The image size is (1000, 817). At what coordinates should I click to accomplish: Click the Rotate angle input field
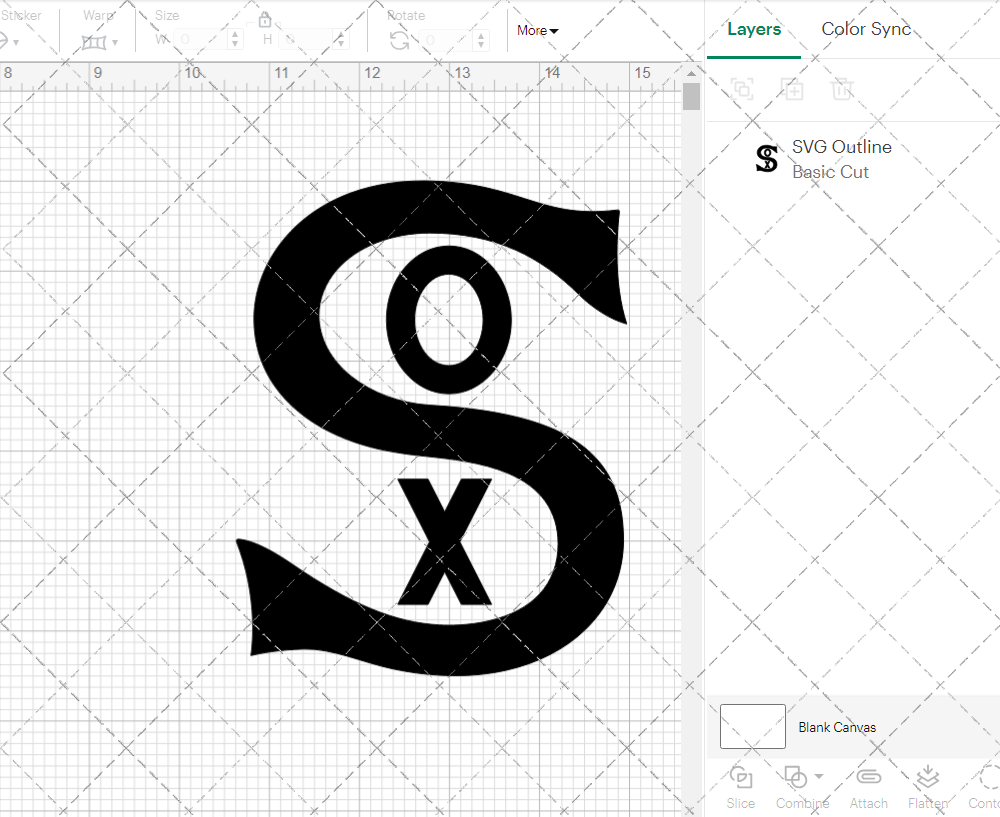[x=446, y=40]
